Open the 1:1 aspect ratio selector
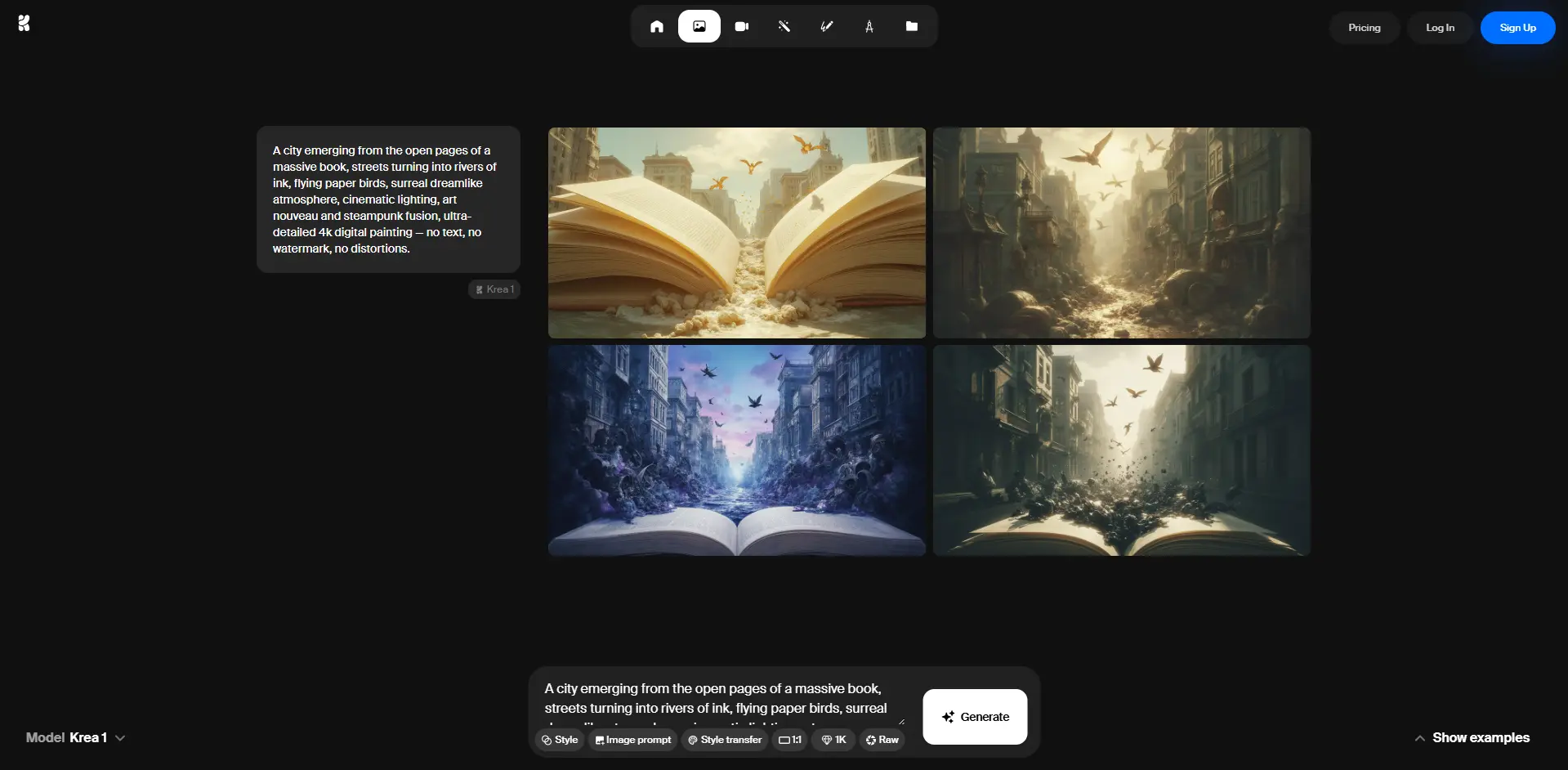 (788, 740)
